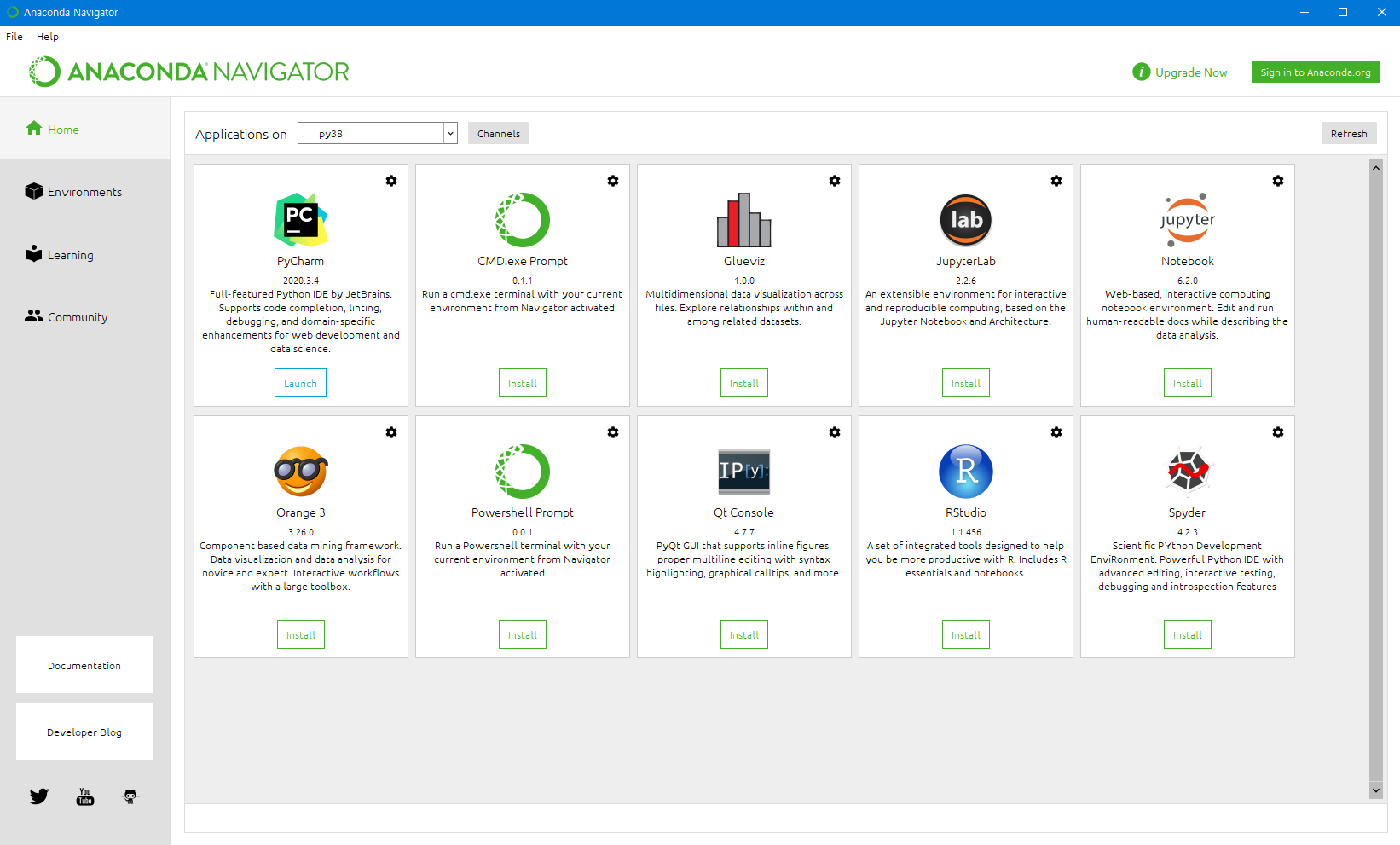Image resolution: width=1400 pixels, height=845 pixels.
Task: Open the PyCharm tile gear options
Action: point(391,181)
